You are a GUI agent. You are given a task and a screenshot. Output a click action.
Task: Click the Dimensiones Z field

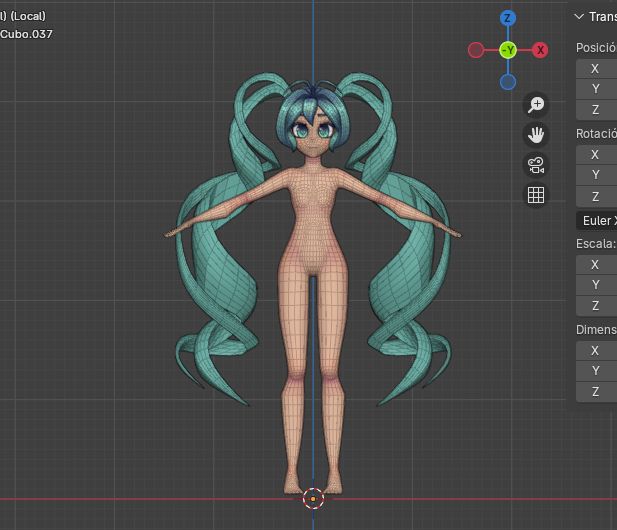(597, 392)
